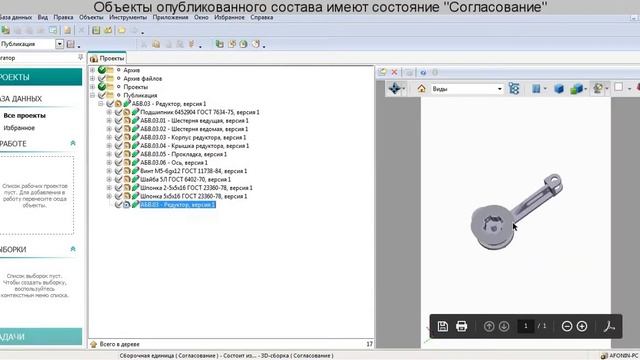640x360 pixels.
Task: Click the green globe icon in second toolbar
Action: click(243, 44)
